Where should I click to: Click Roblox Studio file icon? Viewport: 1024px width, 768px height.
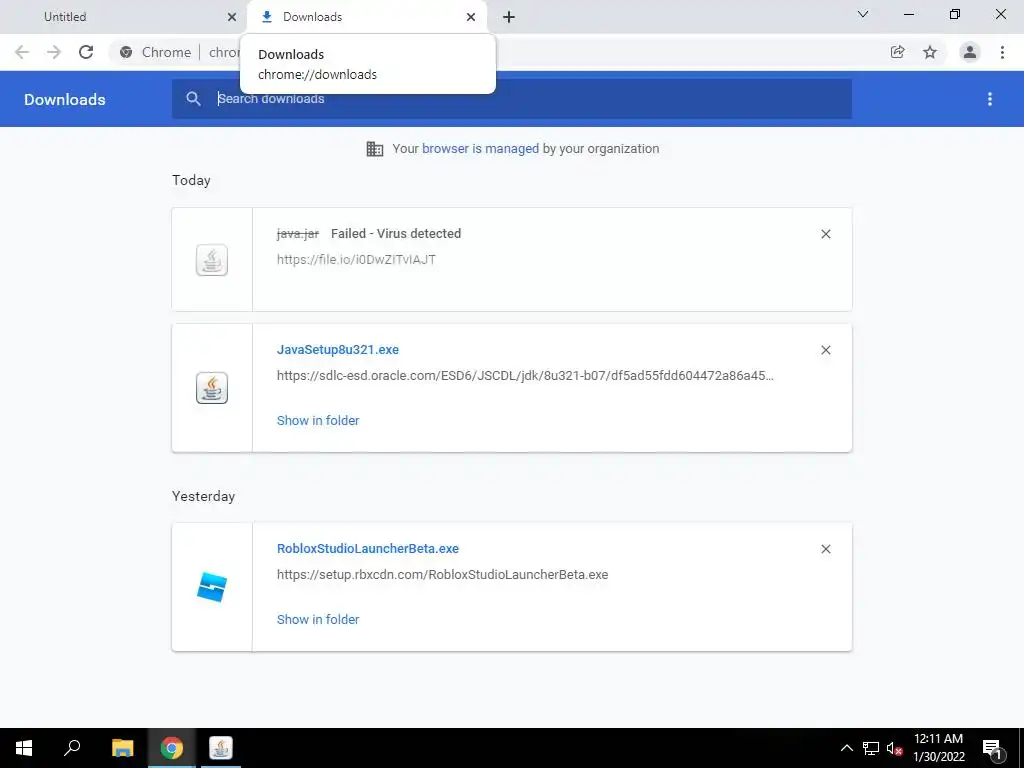[212, 586]
